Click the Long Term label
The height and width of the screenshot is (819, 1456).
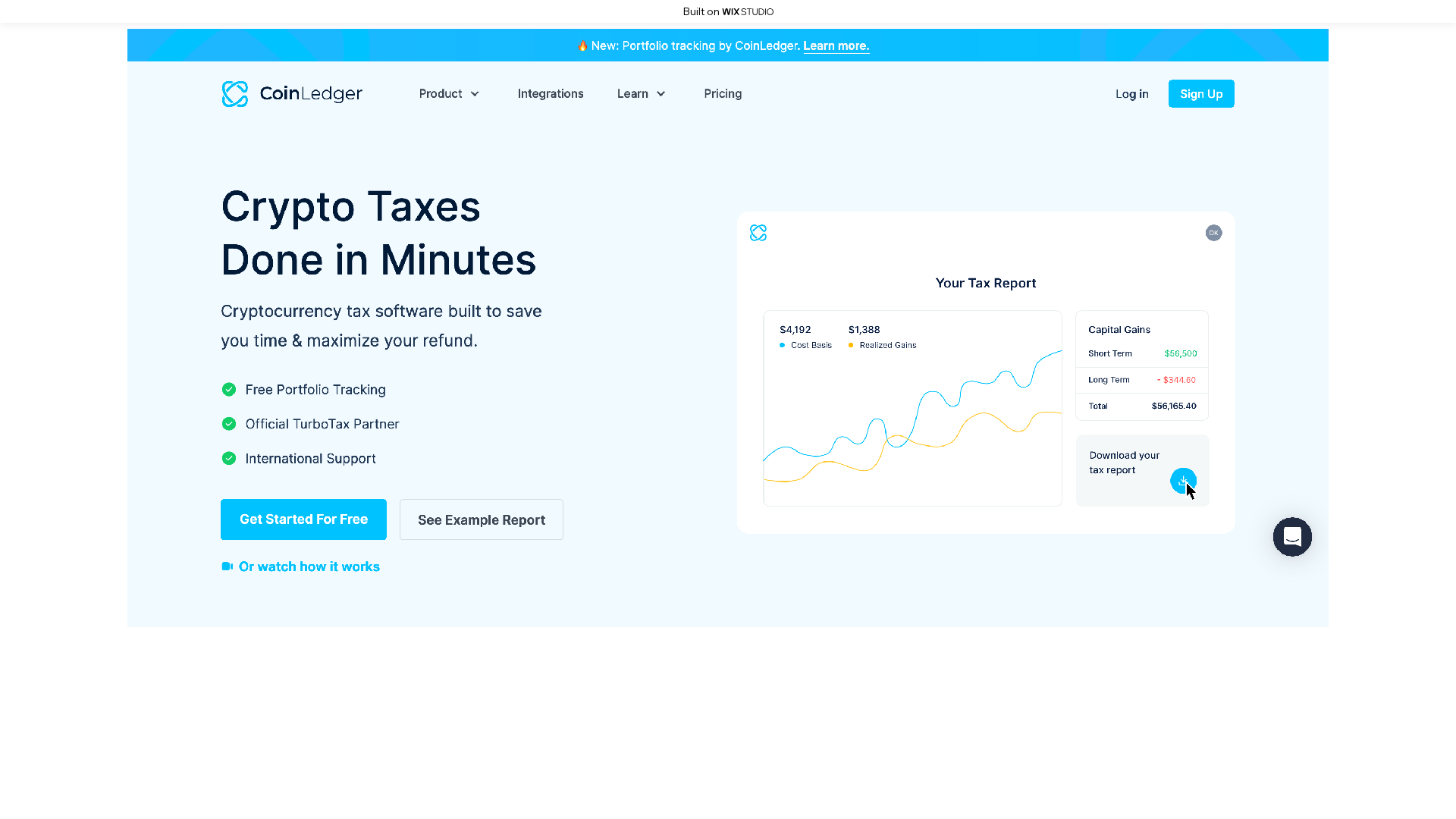coord(1109,380)
